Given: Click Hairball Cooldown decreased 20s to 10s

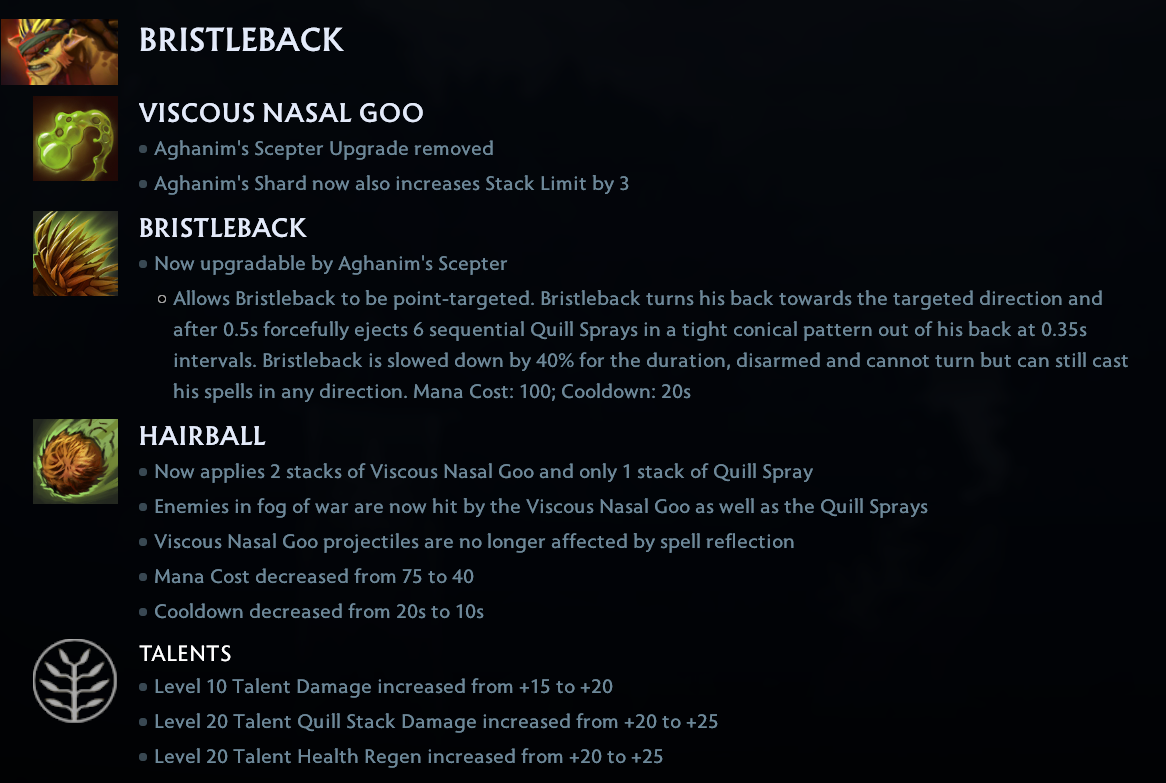Looking at the screenshot, I should [x=318, y=612].
